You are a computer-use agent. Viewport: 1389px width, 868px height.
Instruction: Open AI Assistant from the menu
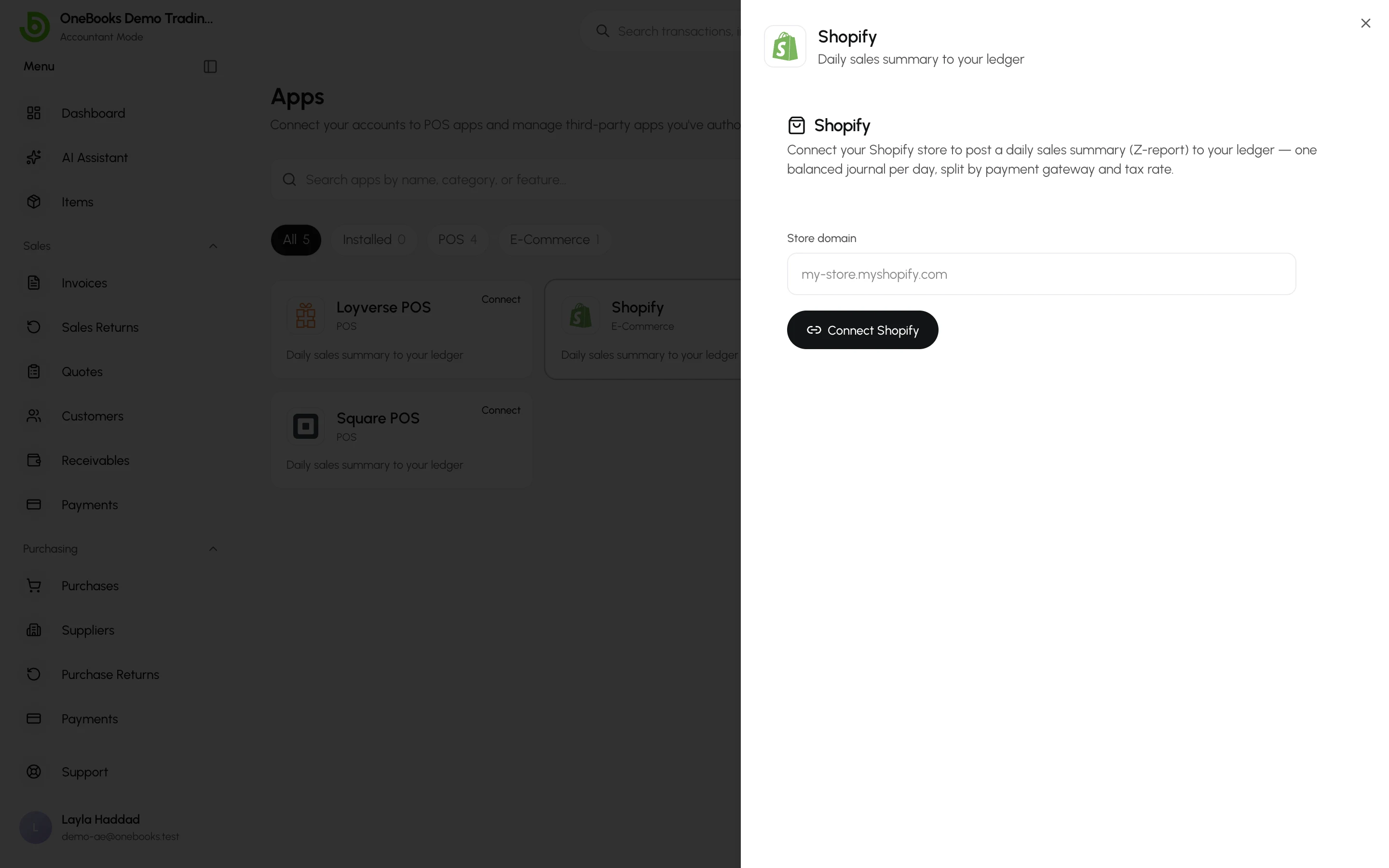pyautogui.click(x=95, y=157)
